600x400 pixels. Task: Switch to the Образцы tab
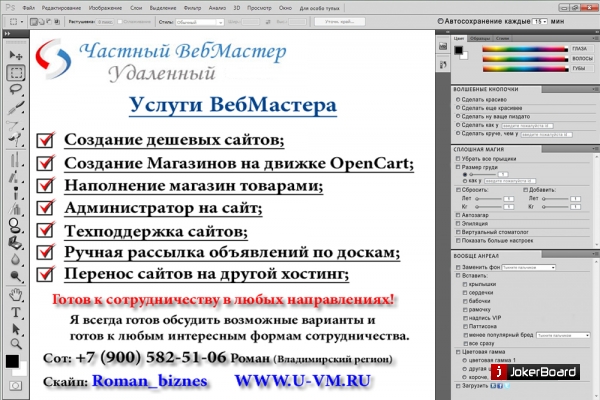click(479, 38)
